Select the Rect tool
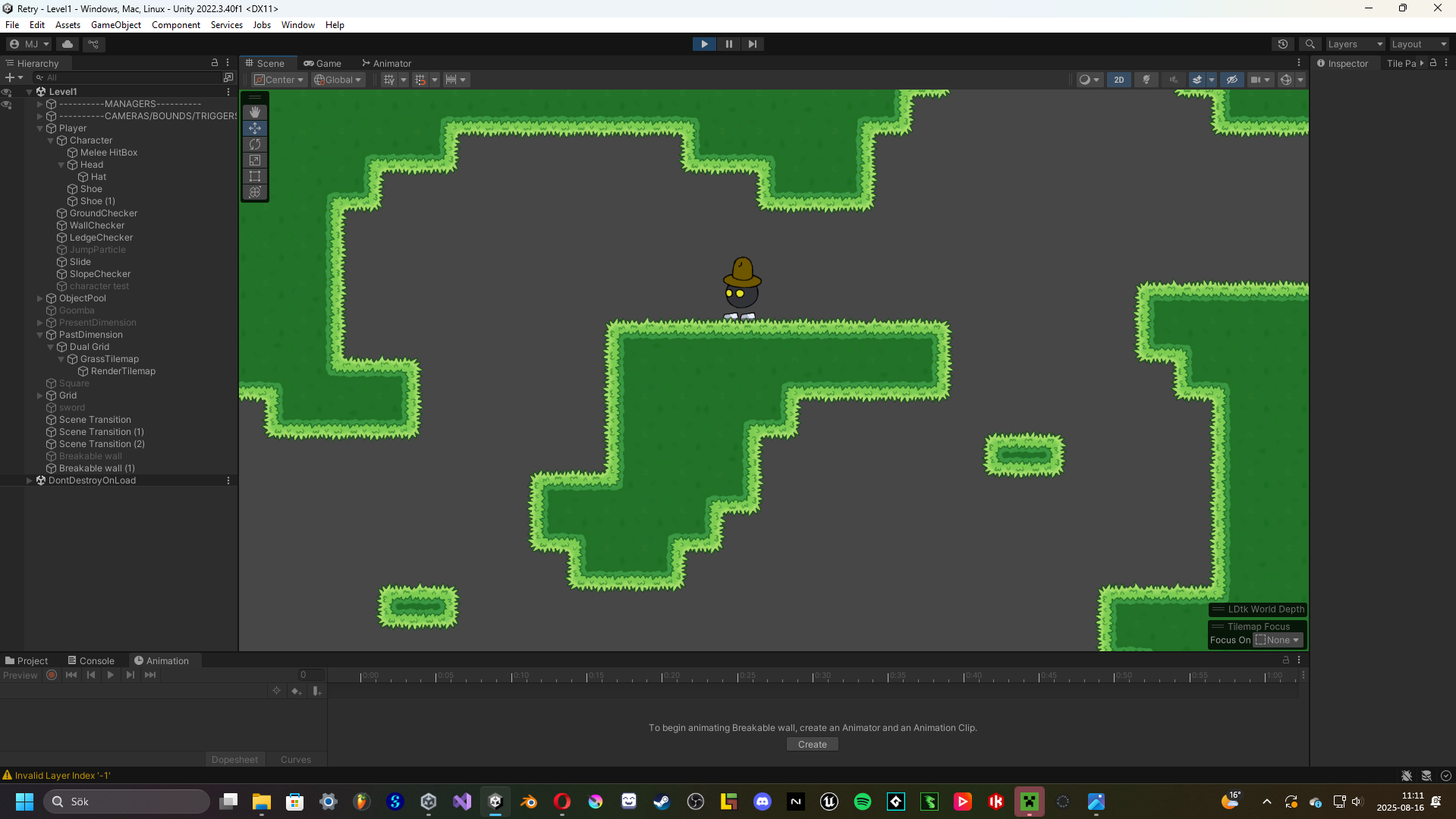Viewport: 1456px width, 819px height. (255, 176)
